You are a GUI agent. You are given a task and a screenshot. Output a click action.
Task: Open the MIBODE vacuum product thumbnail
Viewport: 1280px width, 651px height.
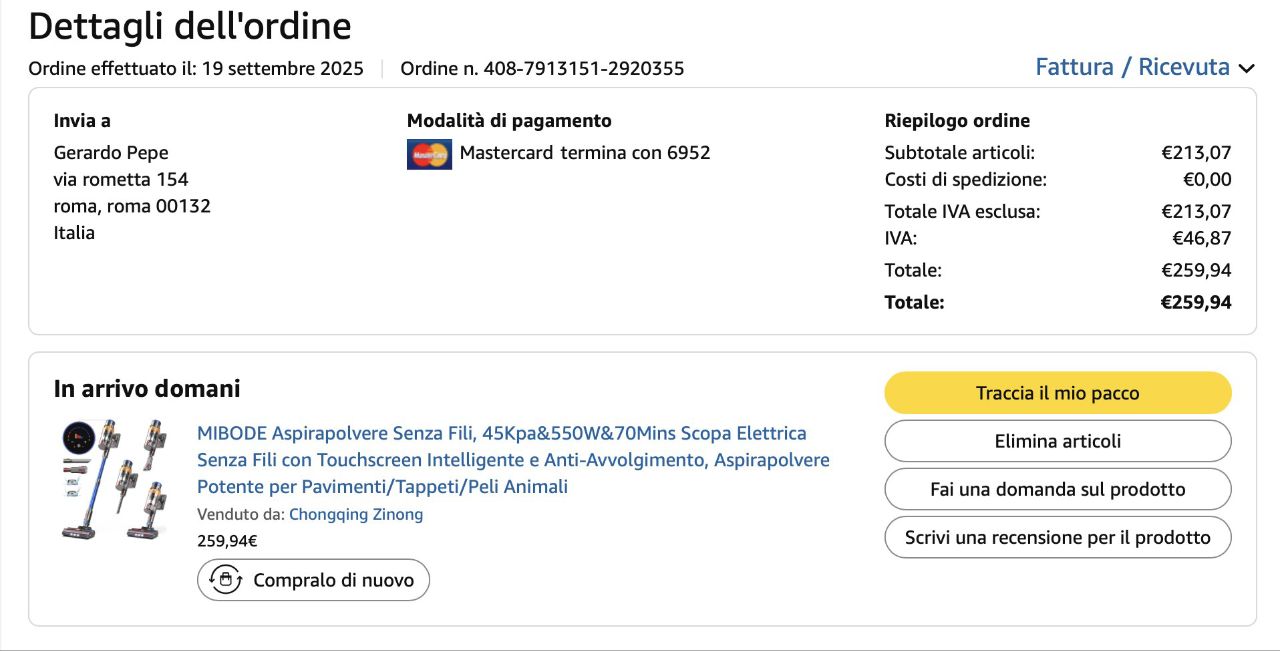tap(113, 480)
